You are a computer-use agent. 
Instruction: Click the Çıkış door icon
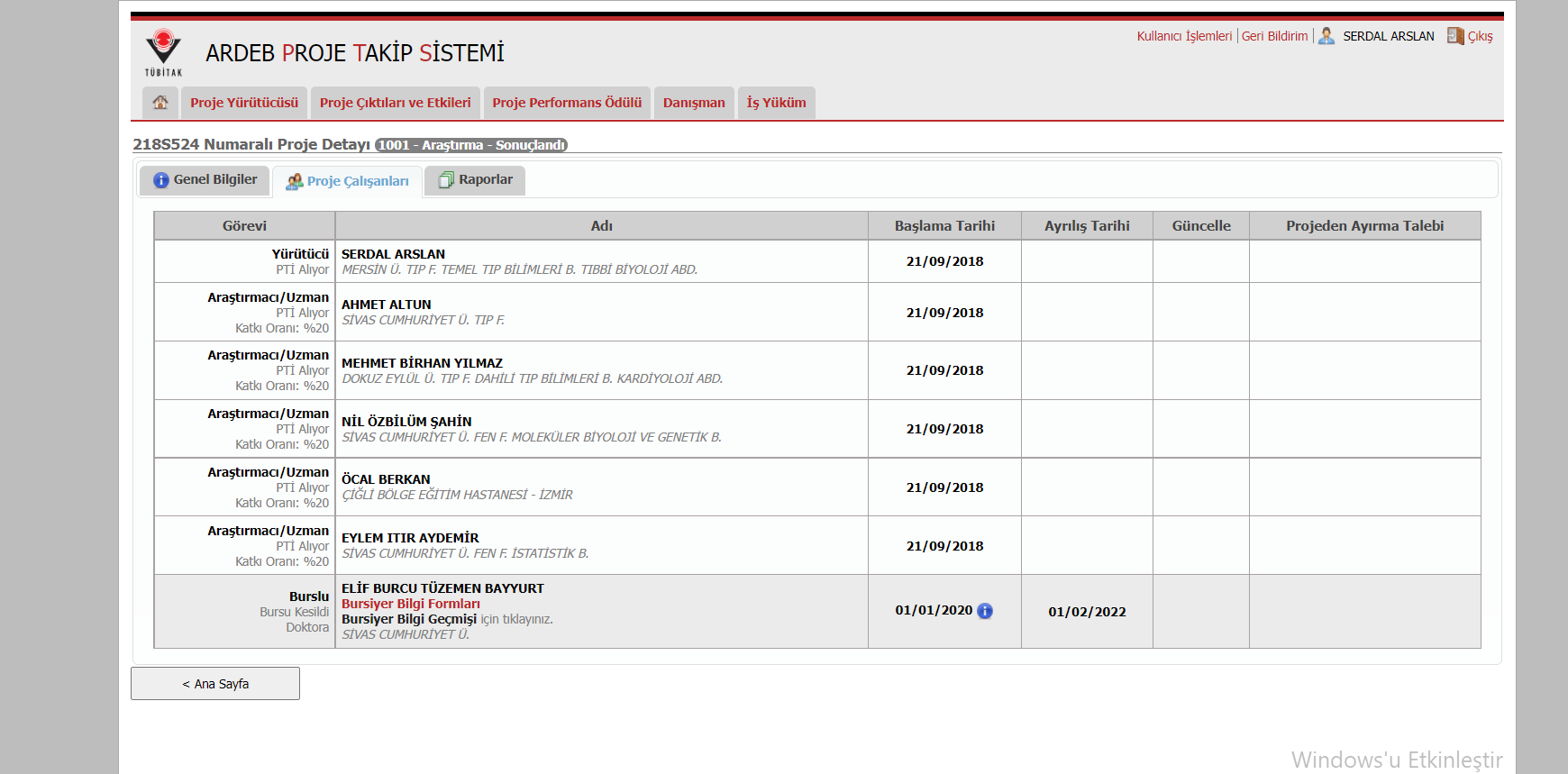tap(1455, 36)
